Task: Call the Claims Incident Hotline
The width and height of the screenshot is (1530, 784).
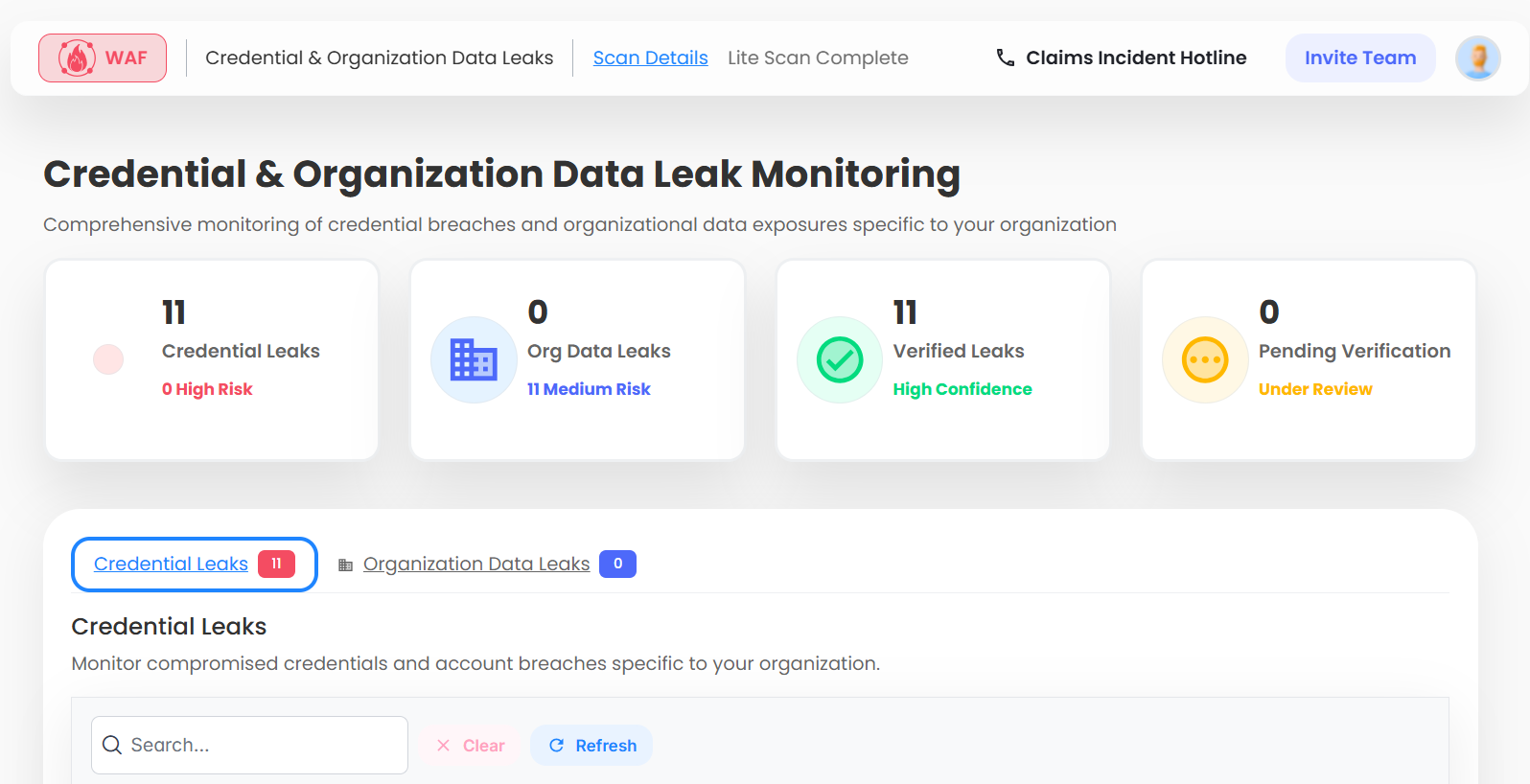Action: click(x=1121, y=58)
